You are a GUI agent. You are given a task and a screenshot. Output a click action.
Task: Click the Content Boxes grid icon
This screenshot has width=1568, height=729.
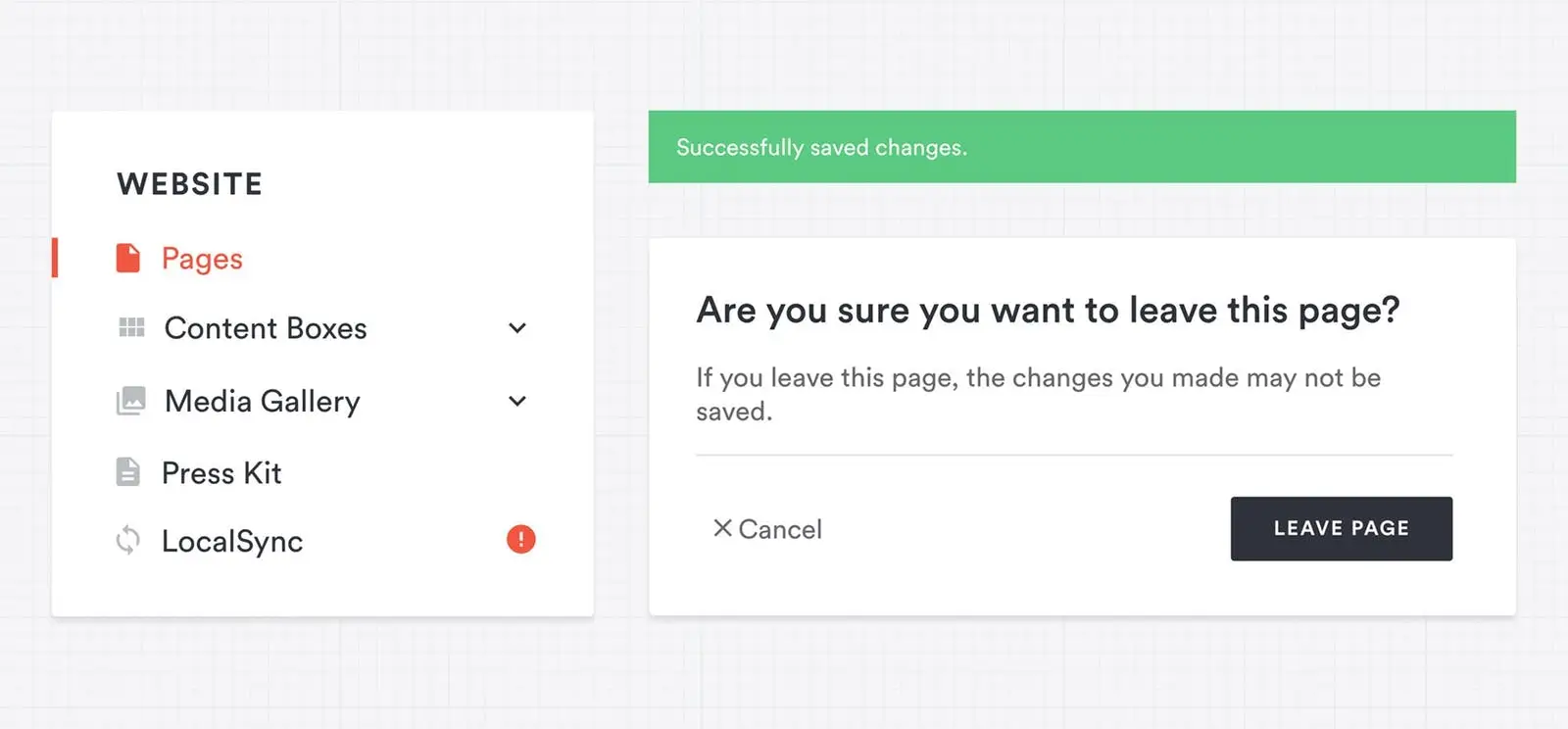click(131, 327)
